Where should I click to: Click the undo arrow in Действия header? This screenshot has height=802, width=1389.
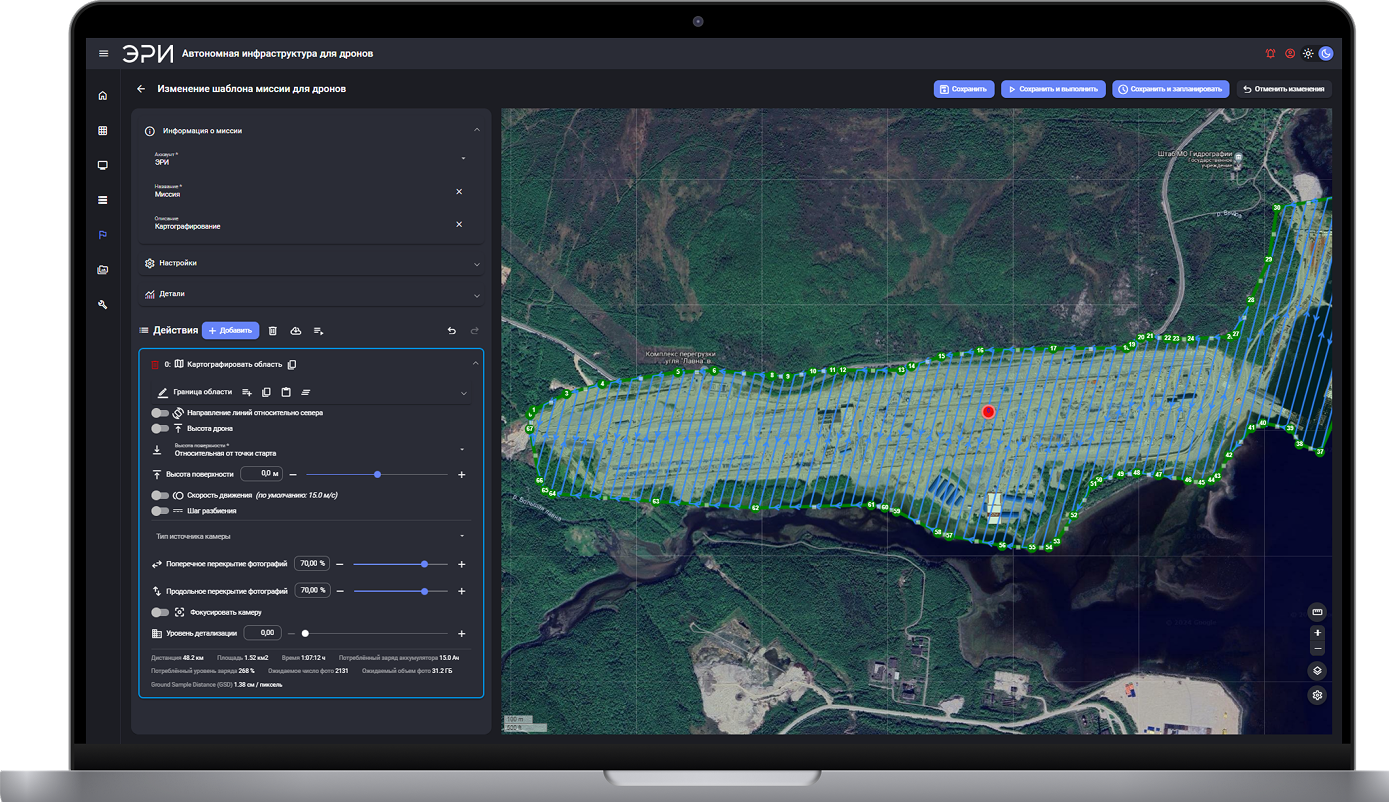click(451, 330)
